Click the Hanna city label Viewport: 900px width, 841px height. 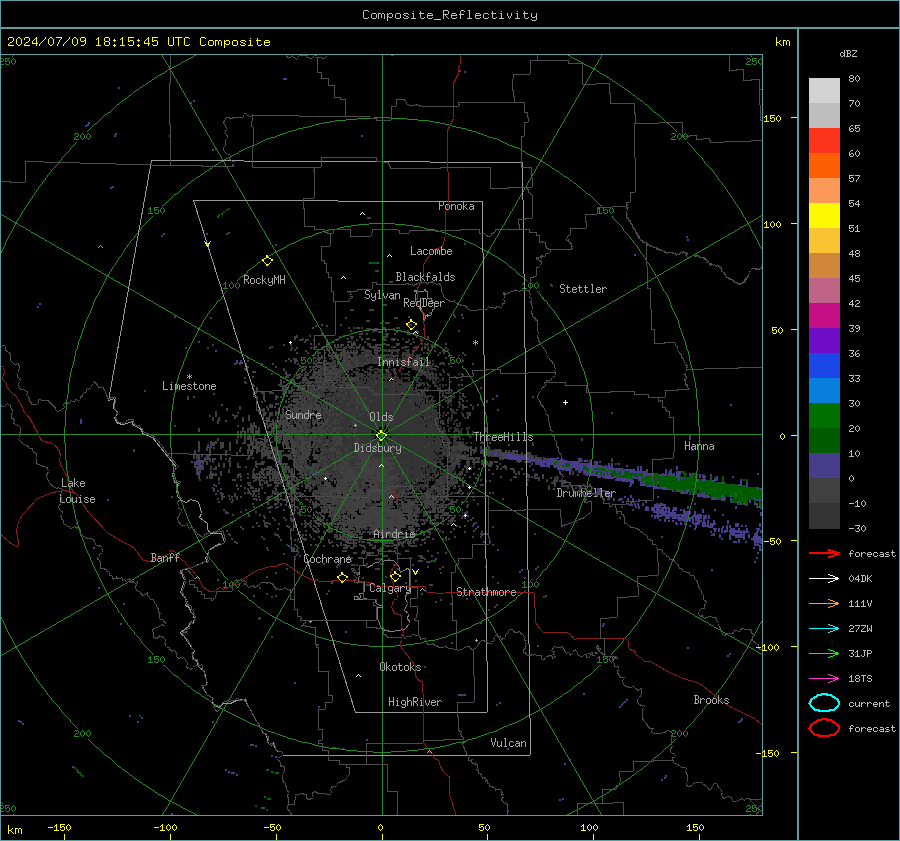click(699, 446)
